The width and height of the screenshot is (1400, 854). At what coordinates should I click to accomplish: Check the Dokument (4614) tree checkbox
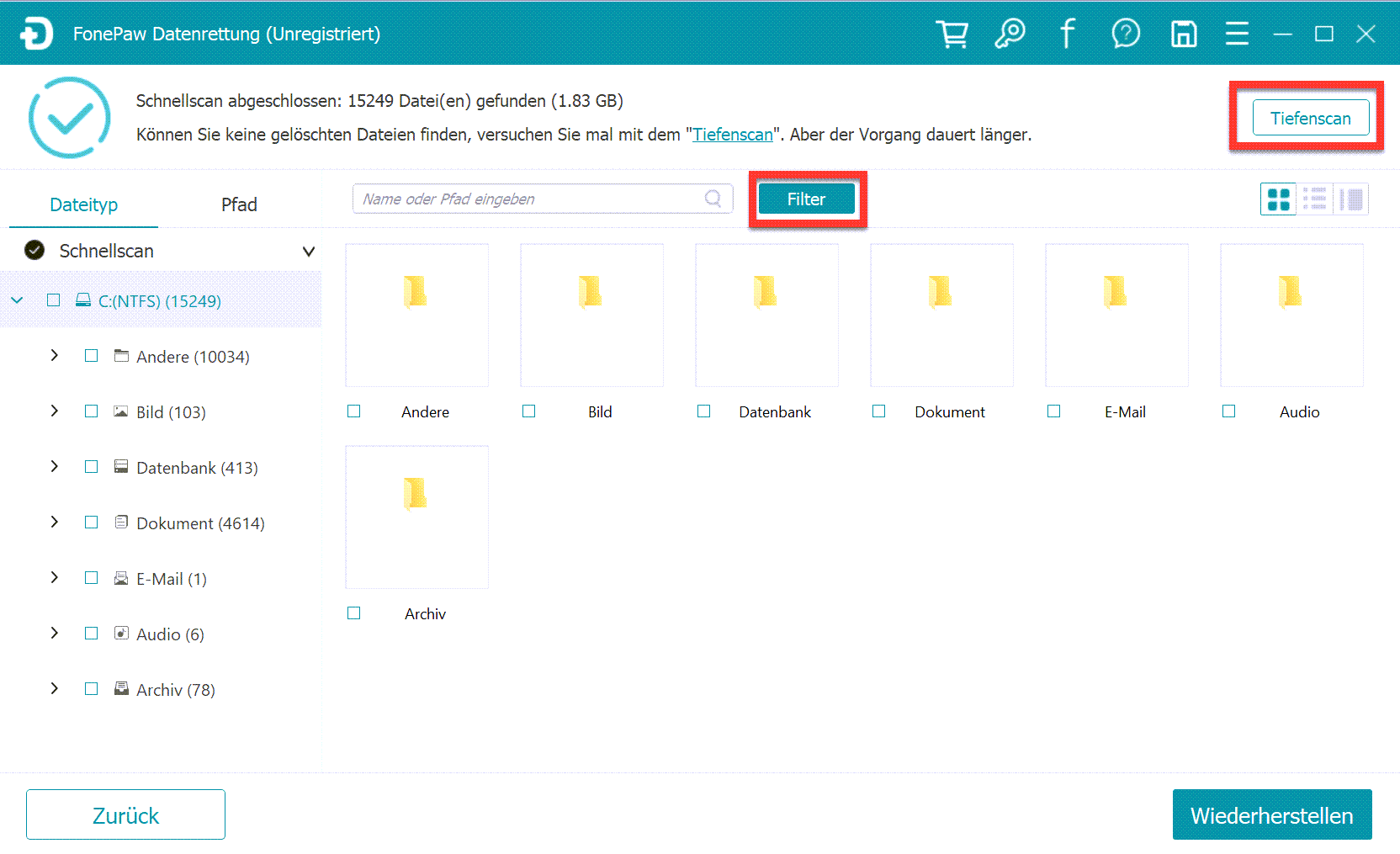[92, 522]
